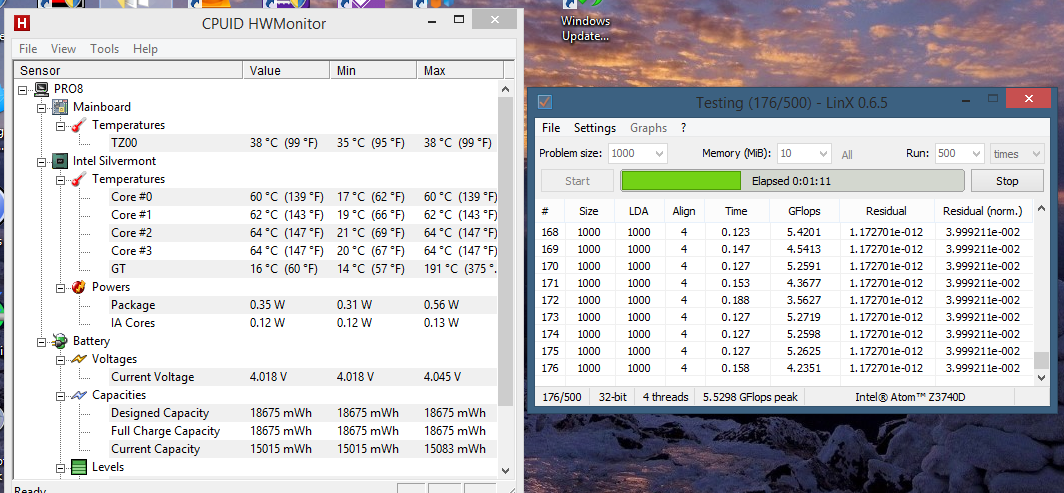Screen dimensions: 1064x493
Task: Open HWMonitor File menu
Action: pos(28,49)
